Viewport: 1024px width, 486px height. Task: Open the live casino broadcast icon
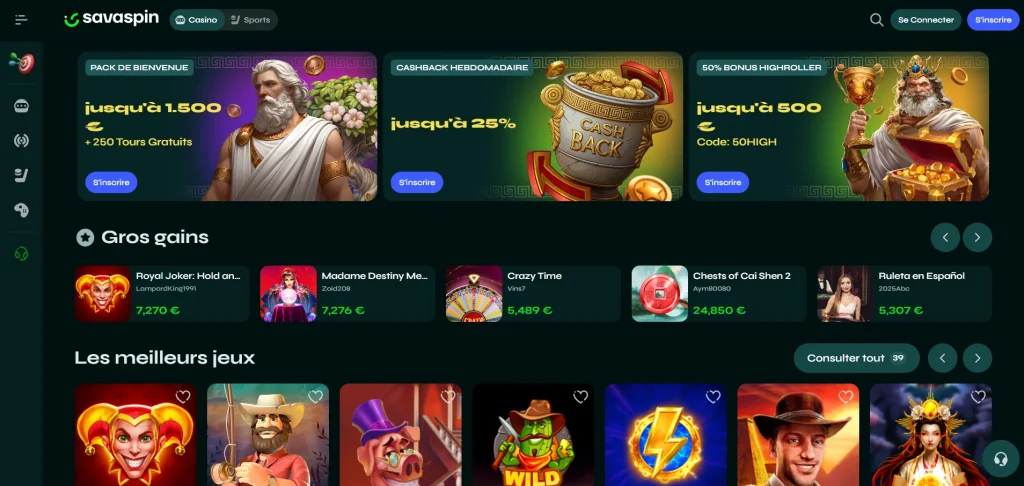[x=22, y=140]
